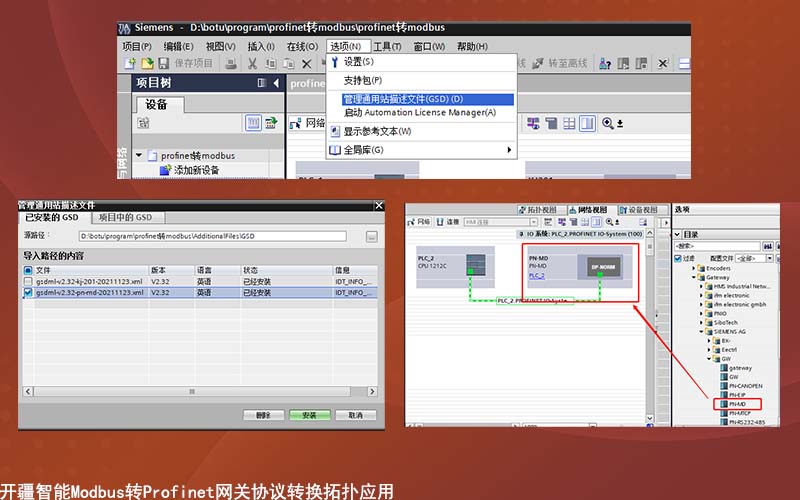Click the 取消 button in GSD dialog
Viewport: 800px width, 500px height.
click(355, 415)
